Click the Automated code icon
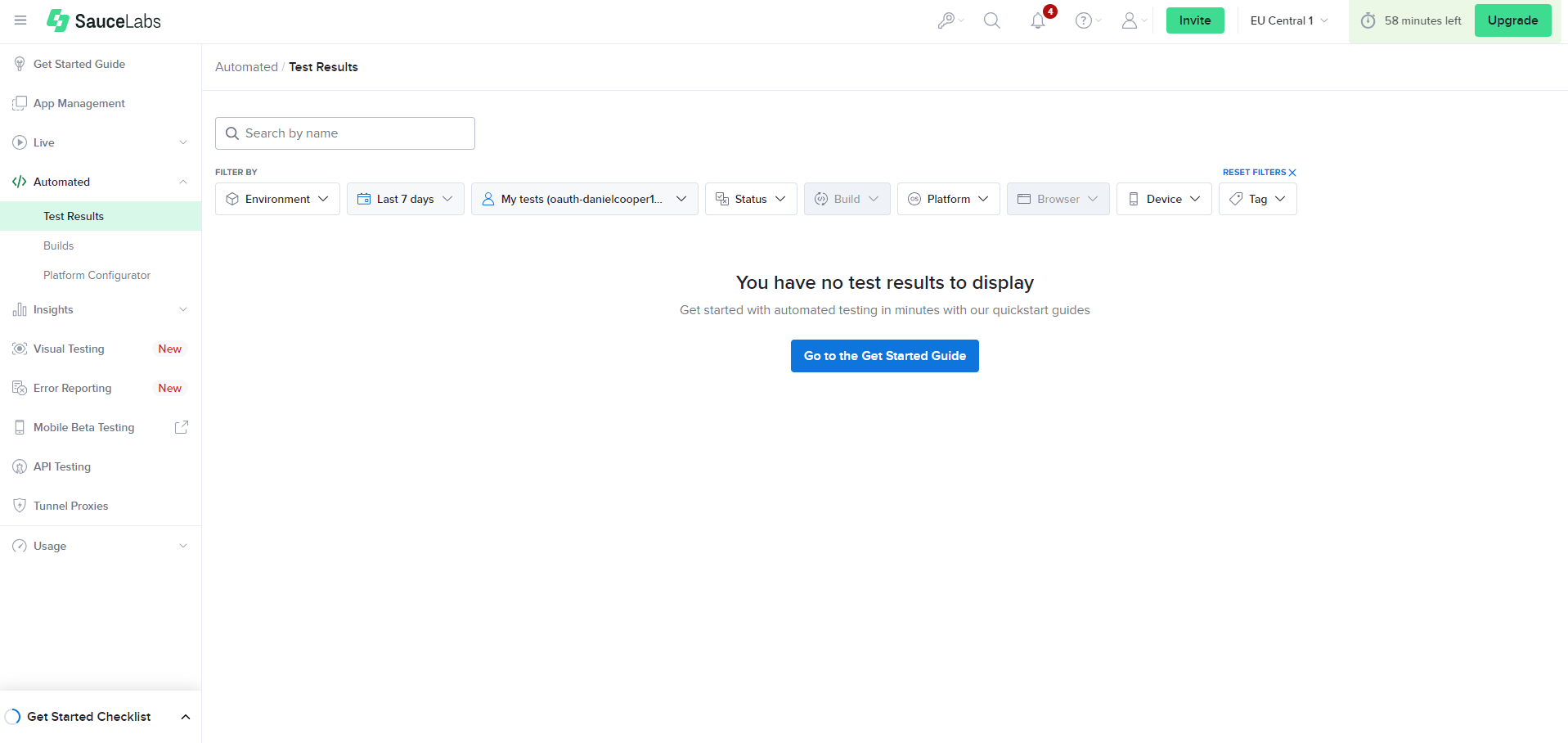This screenshot has width=1568, height=743. click(x=20, y=182)
